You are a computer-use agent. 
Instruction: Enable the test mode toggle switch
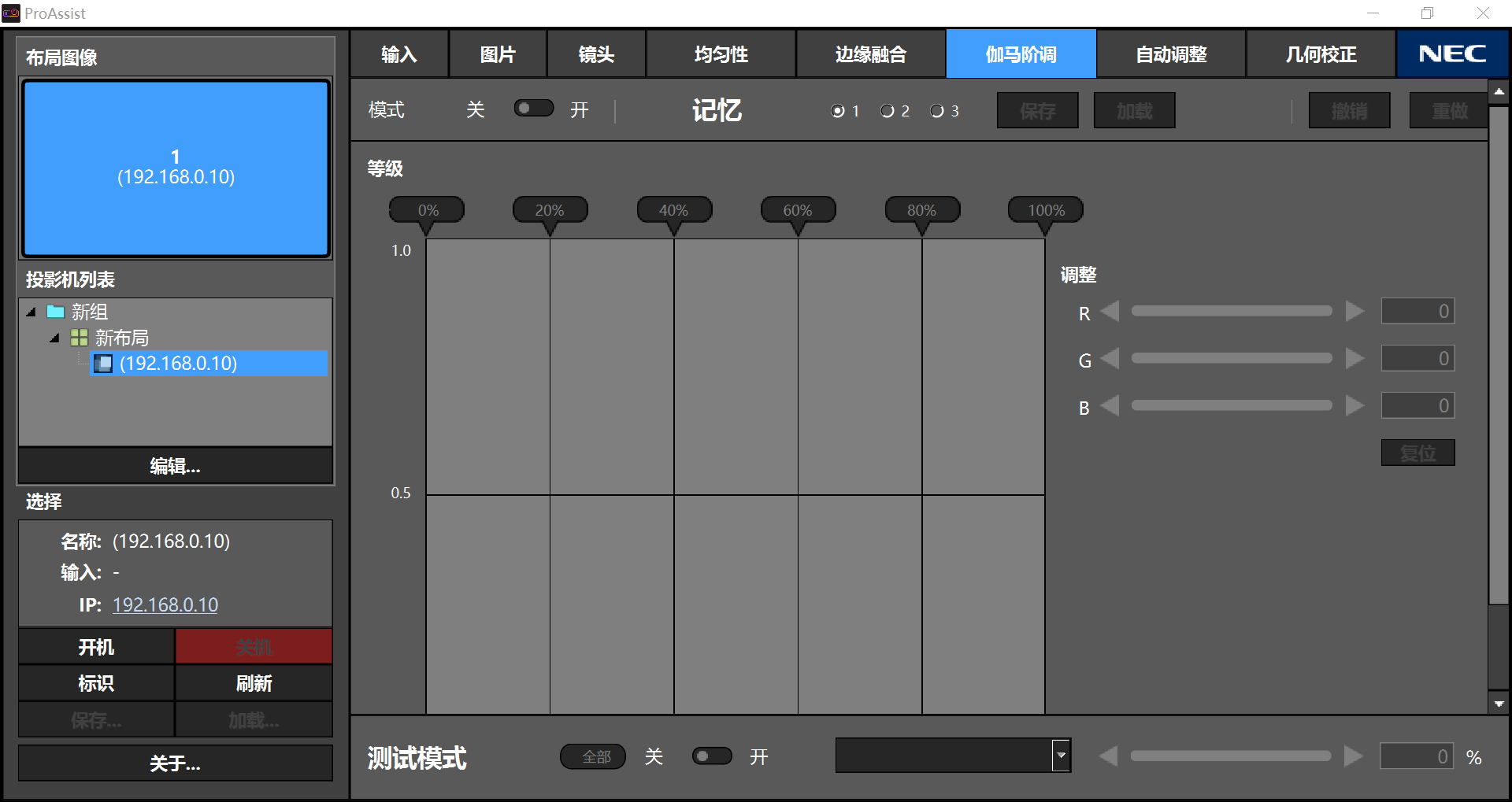tap(711, 756)
